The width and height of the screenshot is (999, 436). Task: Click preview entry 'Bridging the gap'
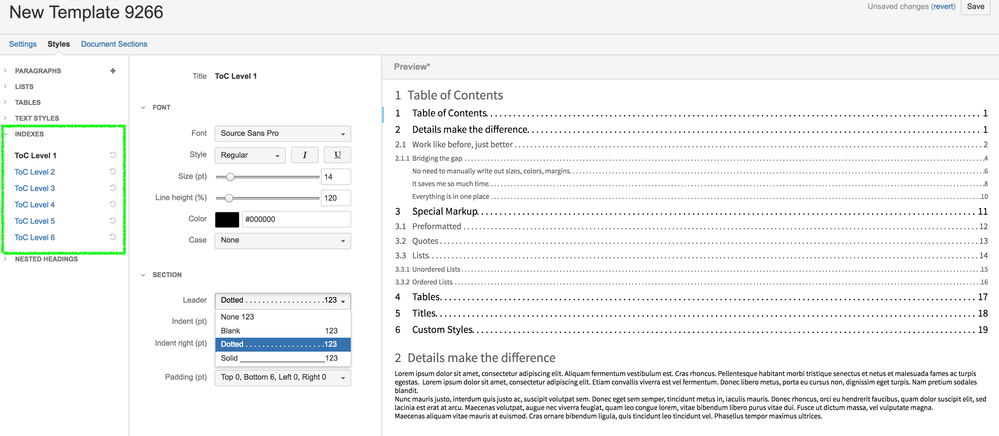pos(437,158)
